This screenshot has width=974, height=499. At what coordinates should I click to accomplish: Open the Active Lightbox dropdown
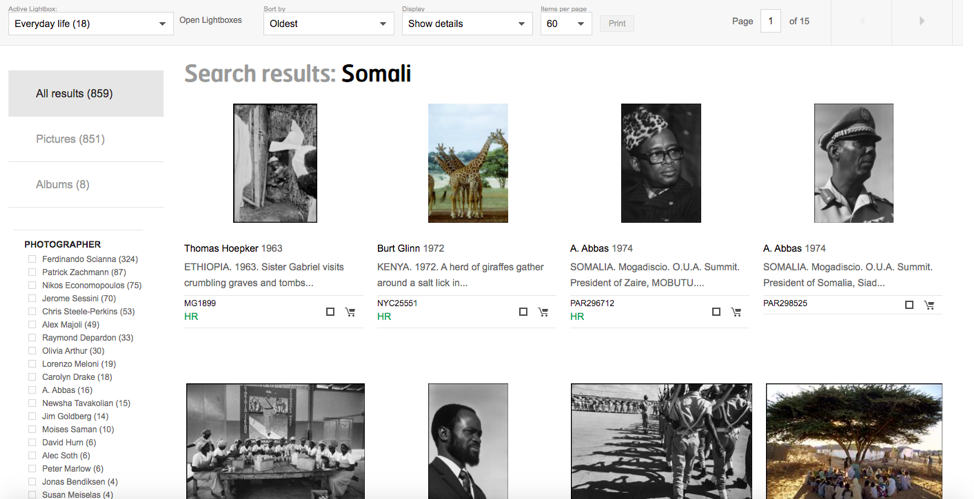pyautogui.click(x=90, y=24)
